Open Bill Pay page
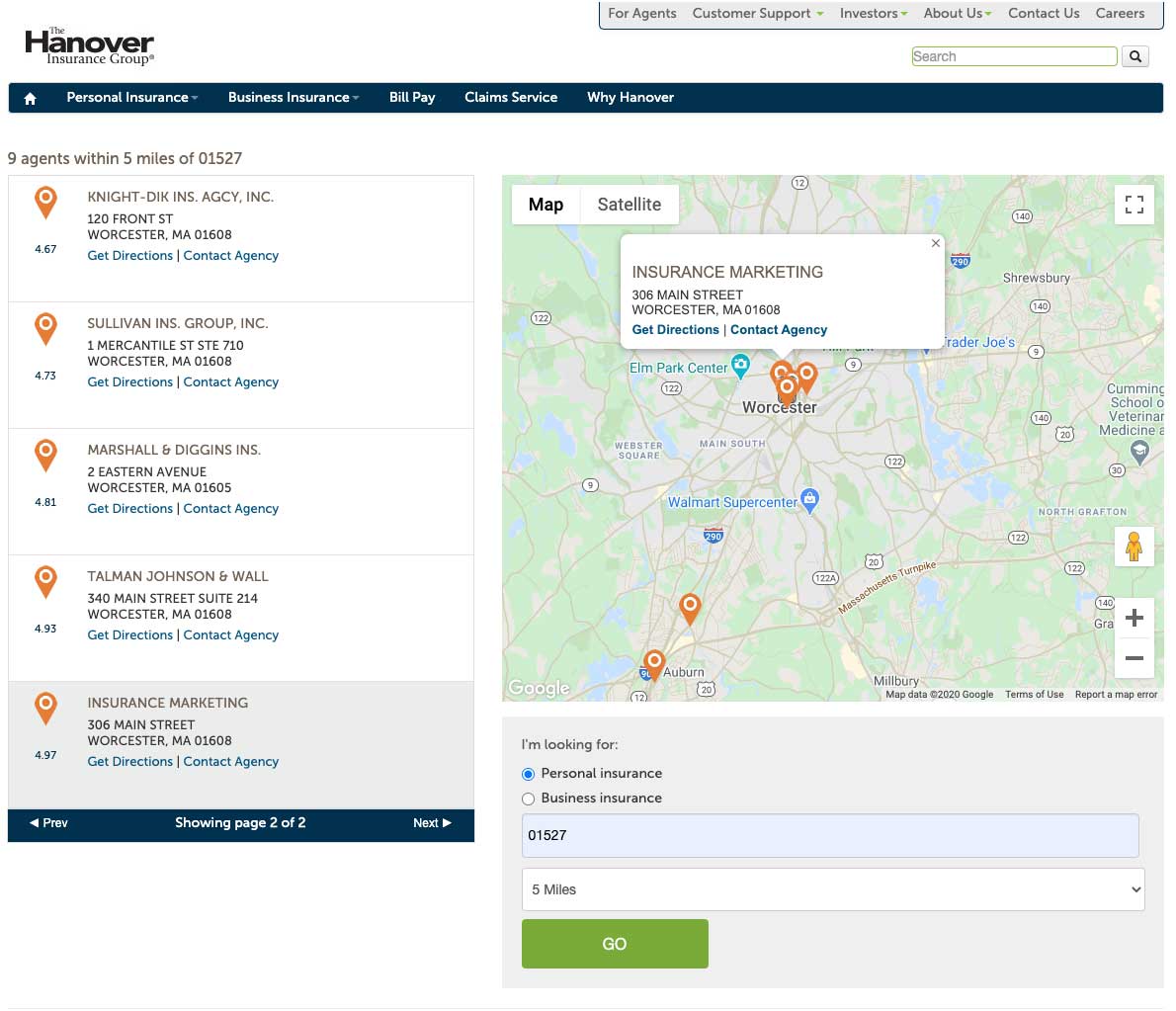Screen dimensions: 1176x1011 [412, 98]
